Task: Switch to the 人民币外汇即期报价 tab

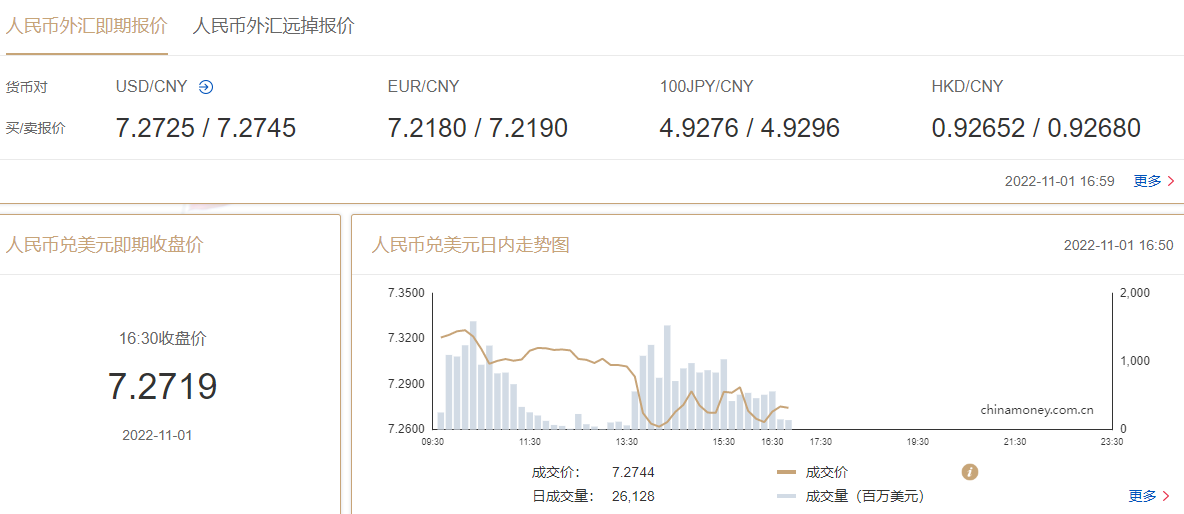Action: [86, 26]
